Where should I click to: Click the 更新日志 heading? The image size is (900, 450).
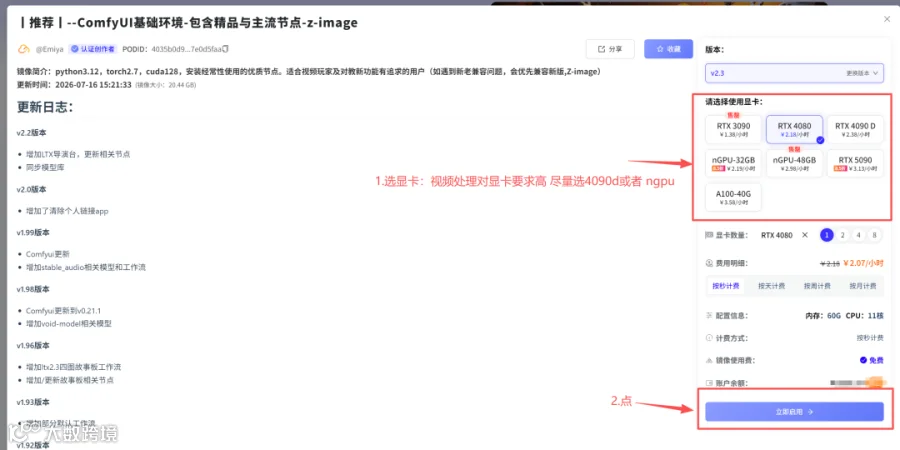click(45, 107)
